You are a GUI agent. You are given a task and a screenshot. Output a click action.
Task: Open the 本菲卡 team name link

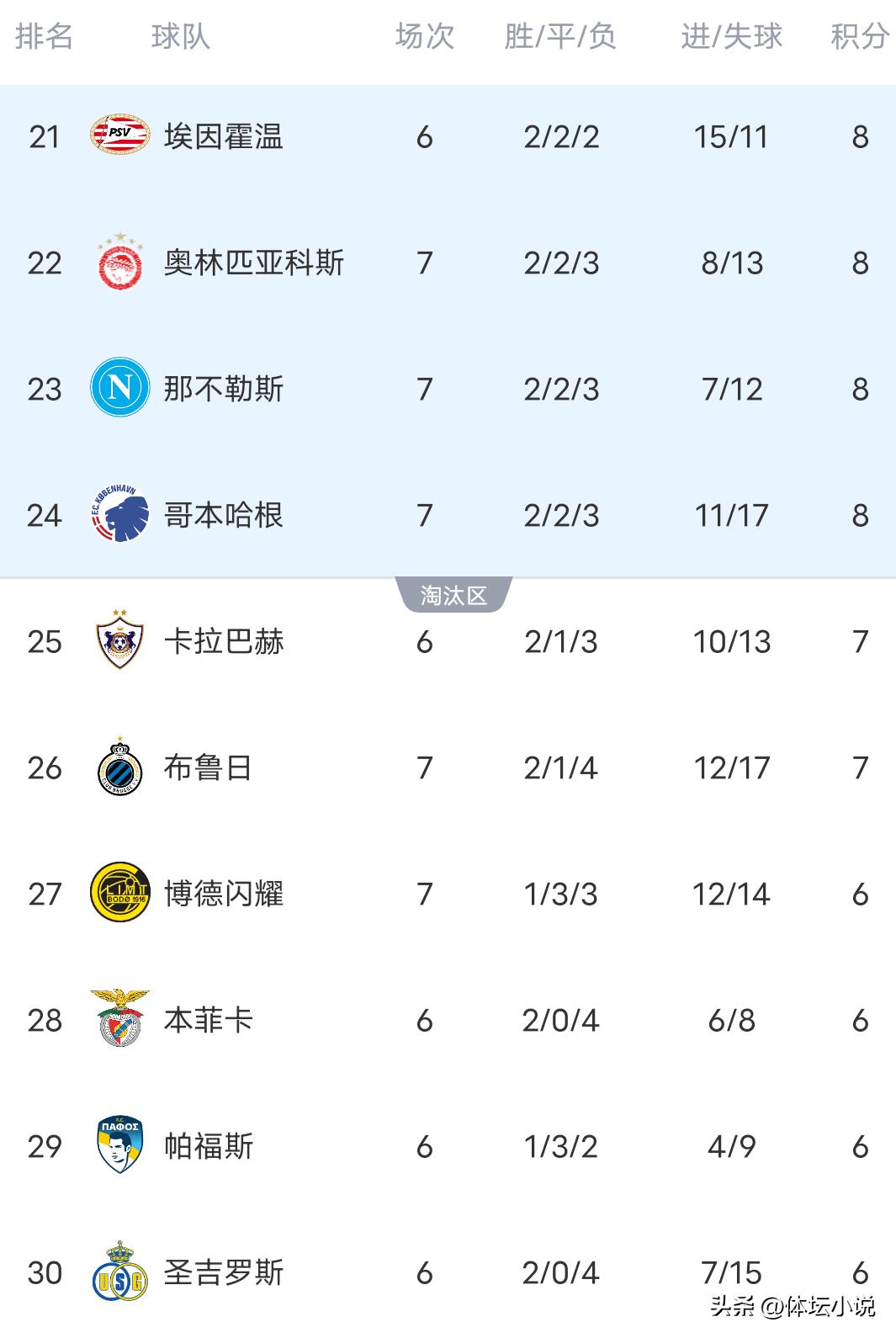pyautogui.click(x=209, y=1020)
